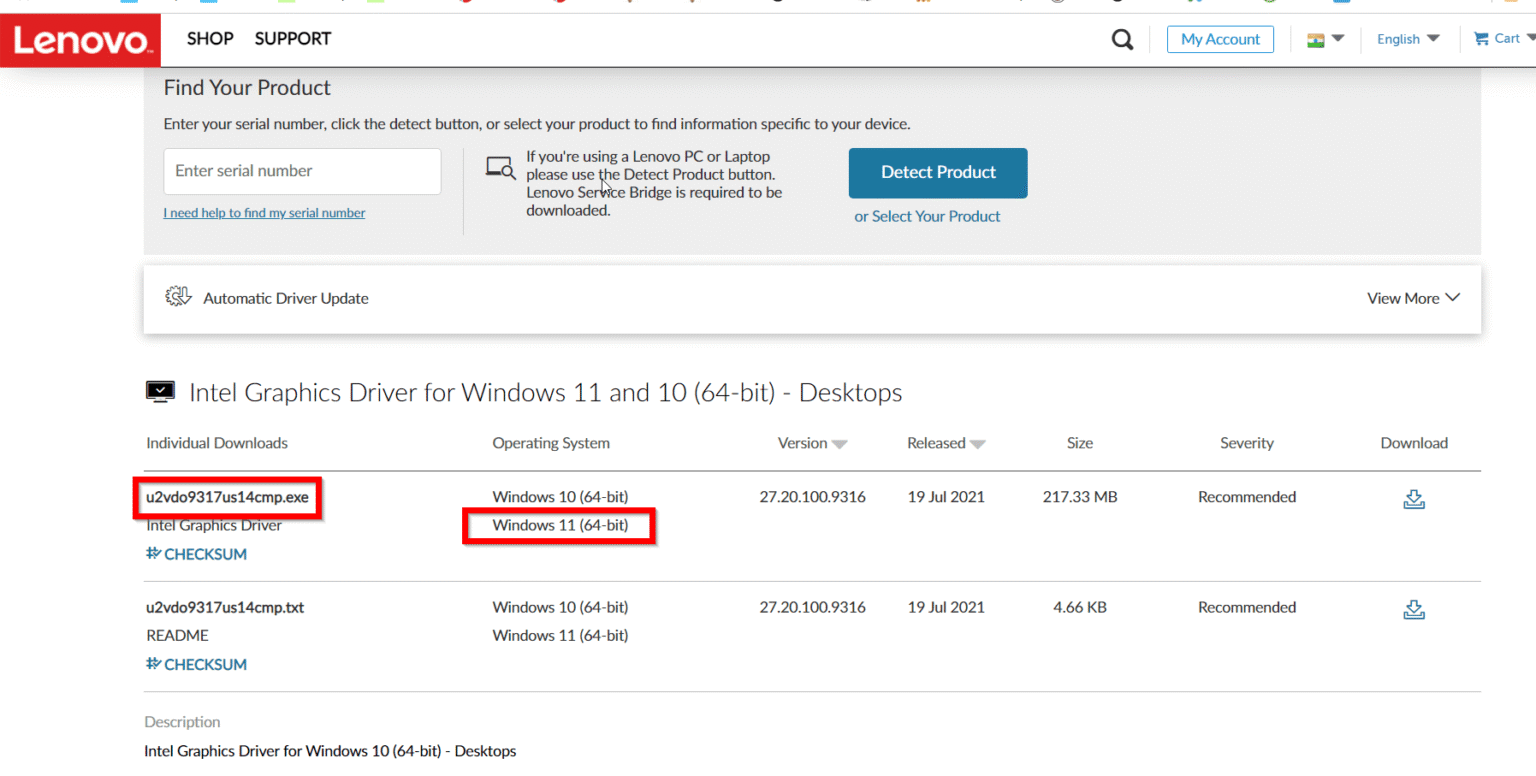Click the Automatic Driver Update gear icon
Screen dimensions: 1536x776
pos(178,297)
